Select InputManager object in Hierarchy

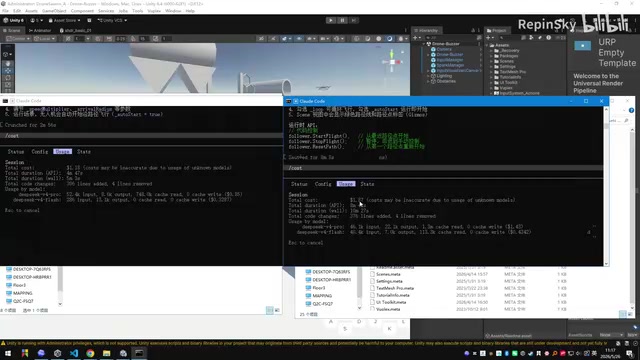[449, 60]
